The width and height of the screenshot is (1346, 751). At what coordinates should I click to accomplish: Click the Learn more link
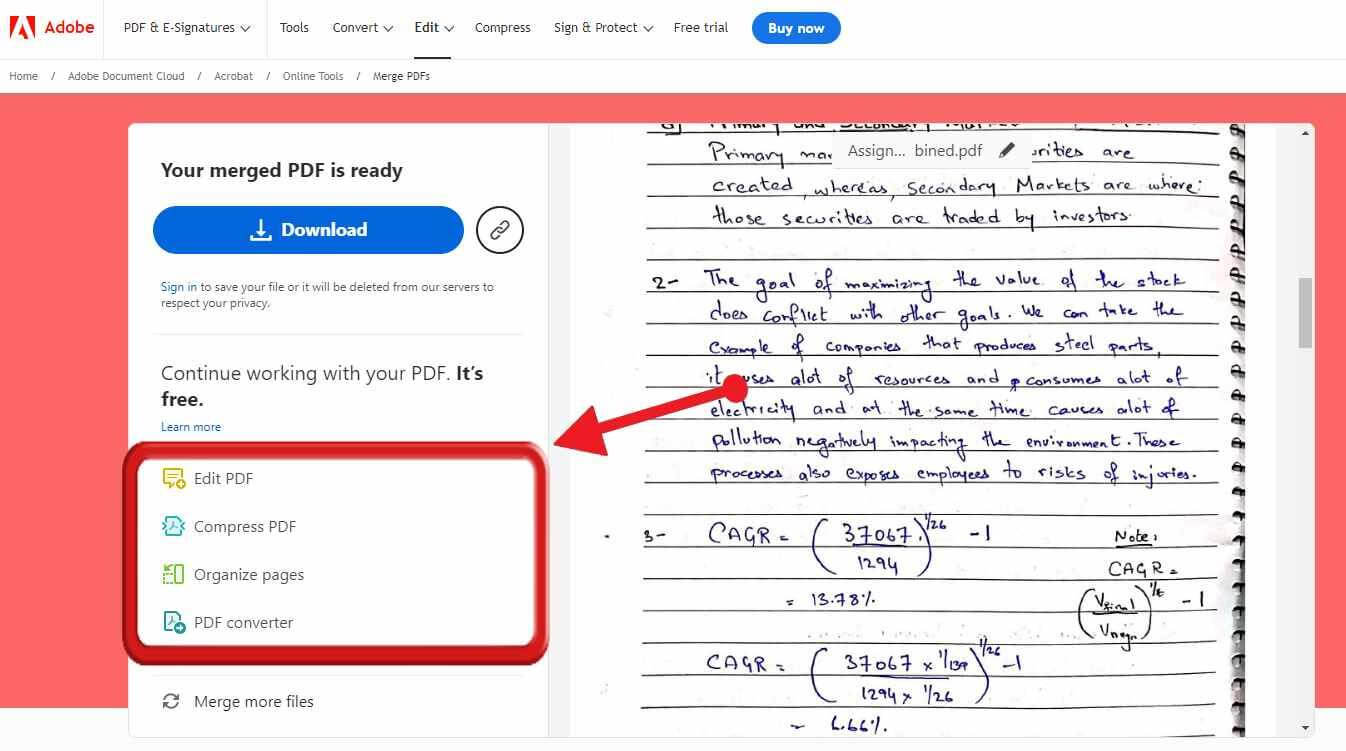[190, 427]
